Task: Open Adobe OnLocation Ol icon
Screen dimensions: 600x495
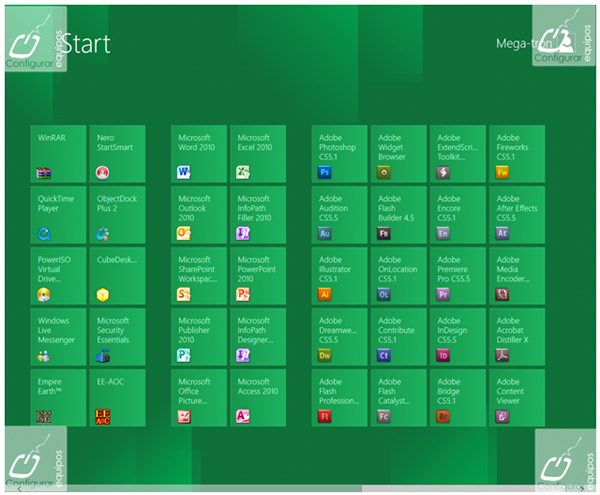Action: click(384, 295)
